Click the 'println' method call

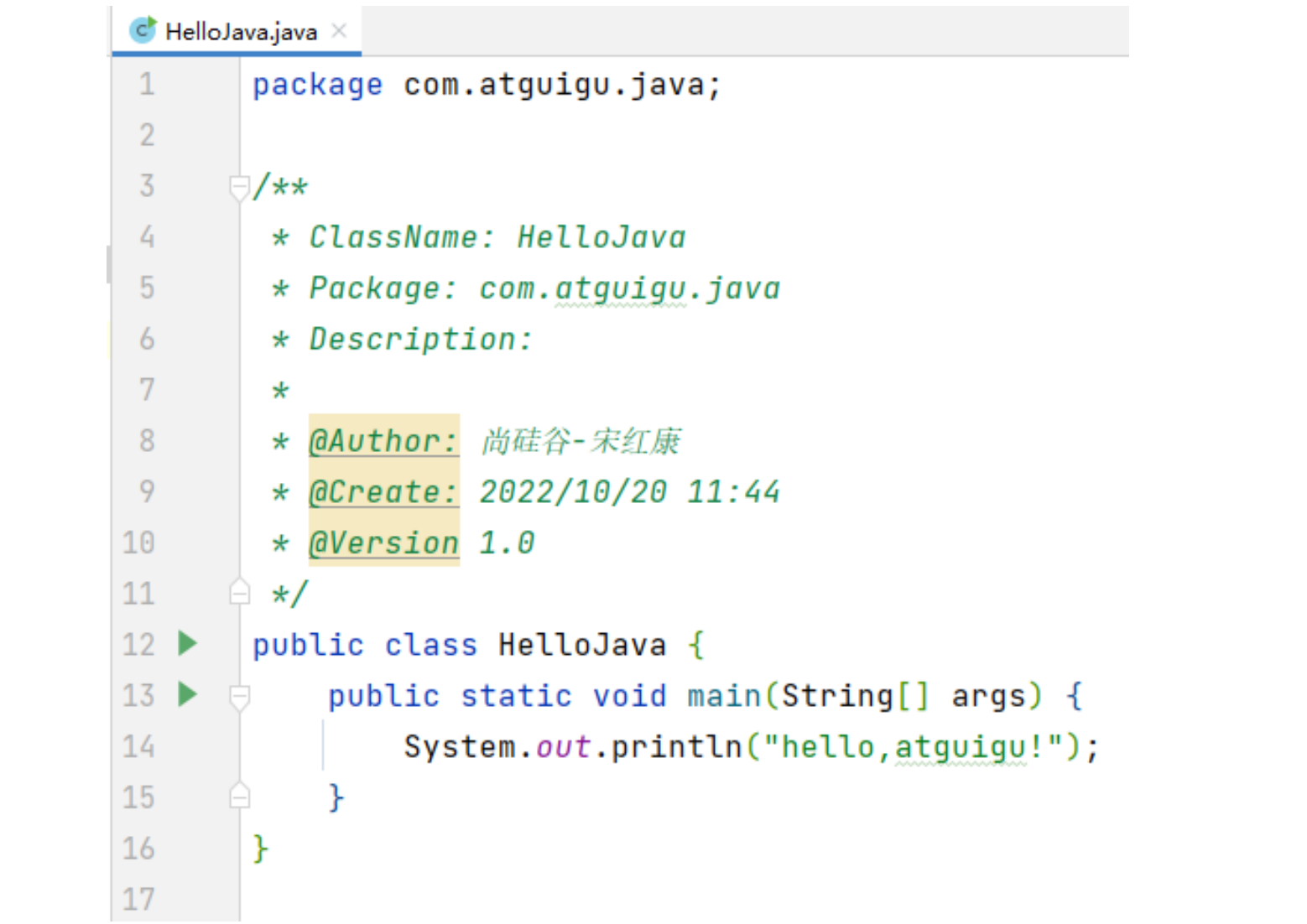tap(676, 747)
